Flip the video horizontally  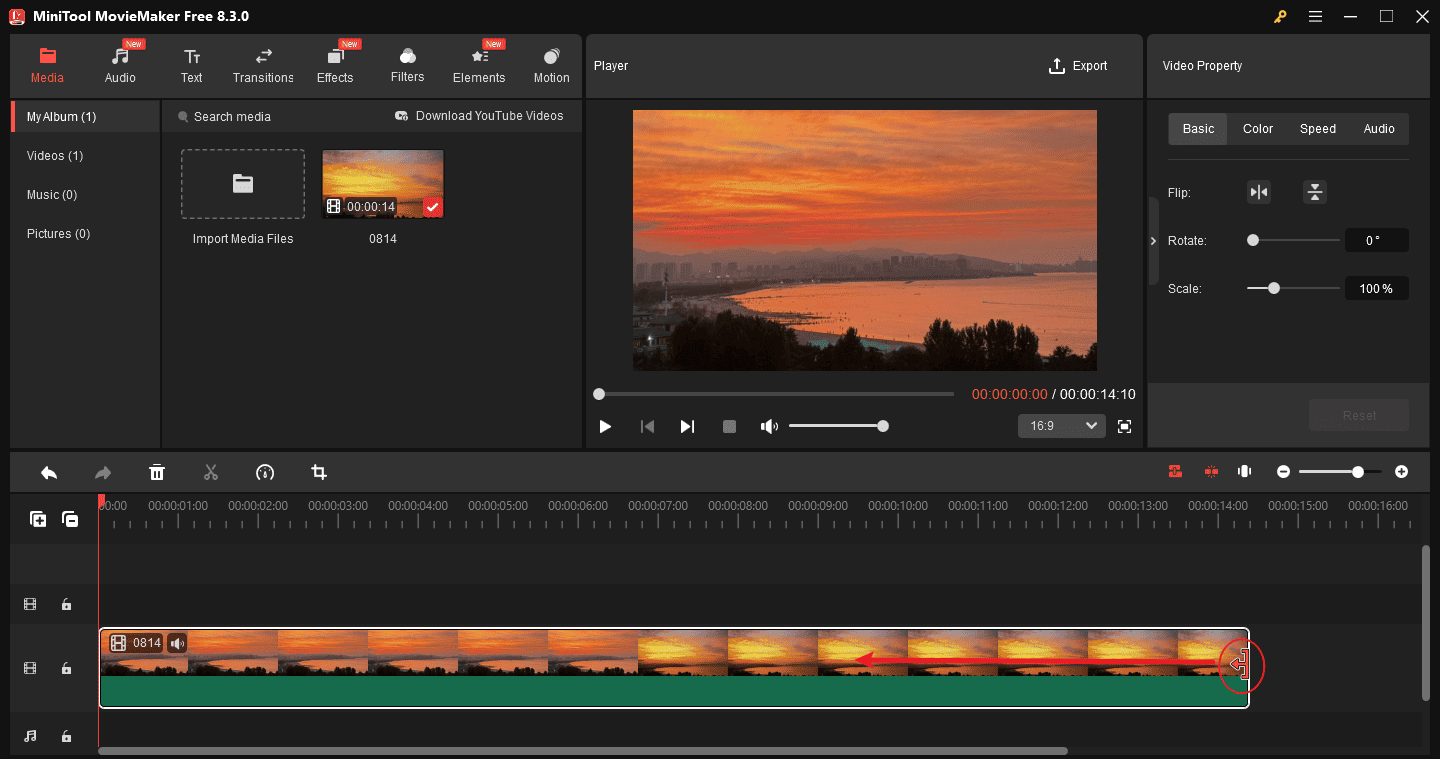(1259, 193)
